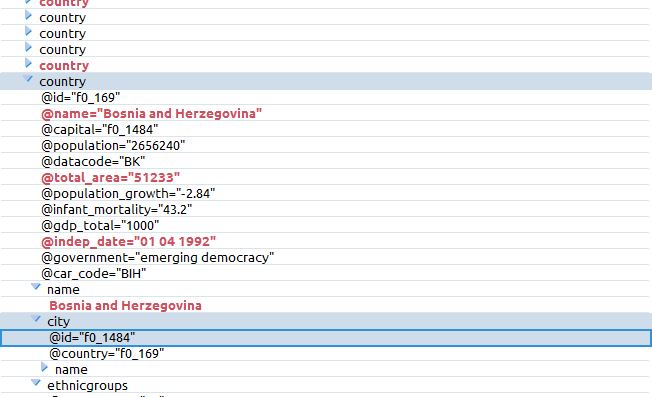Collapse the city node

(36, 319)
